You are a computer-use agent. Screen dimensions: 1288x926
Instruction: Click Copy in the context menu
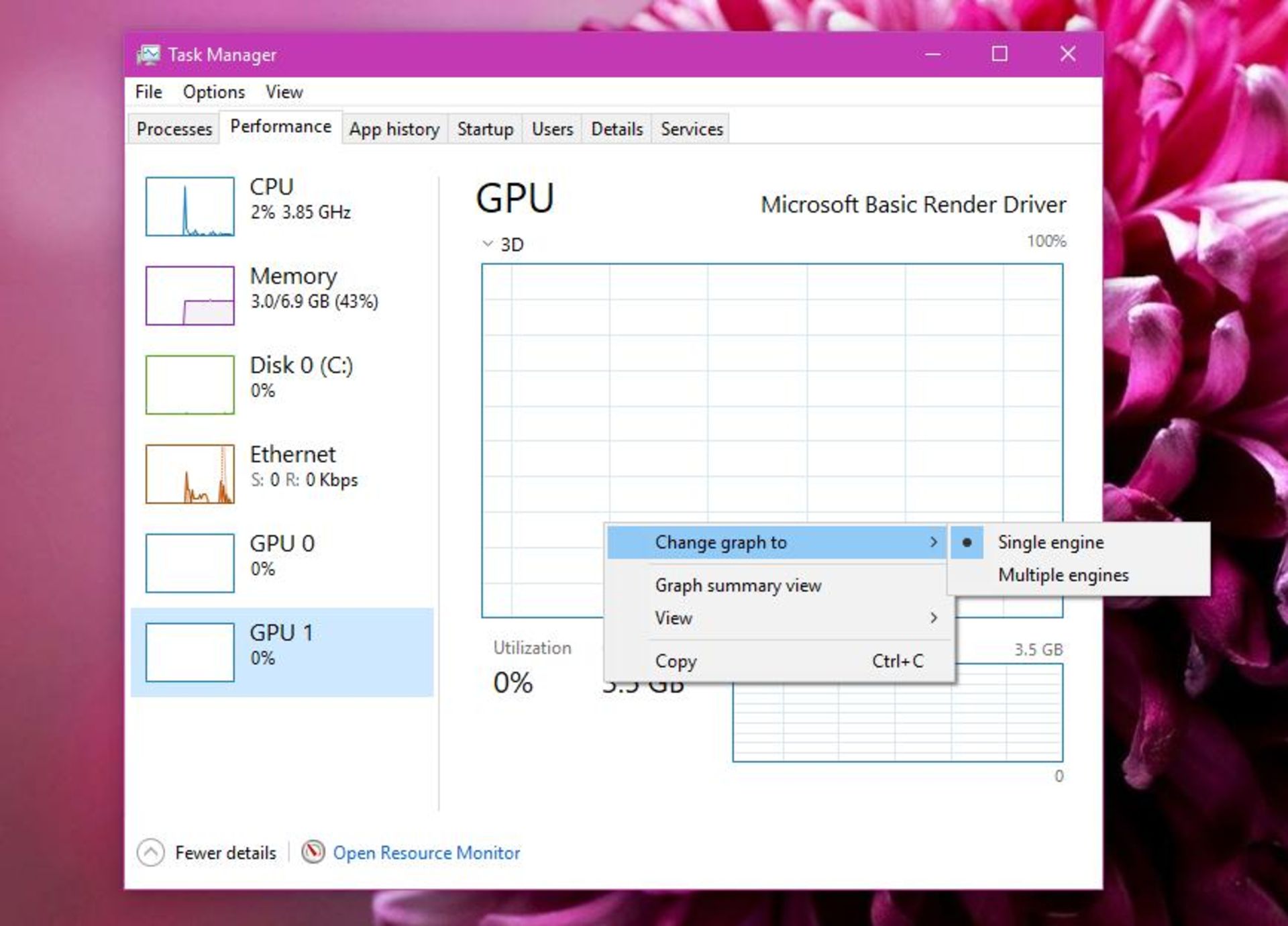(x=676, y=661)
